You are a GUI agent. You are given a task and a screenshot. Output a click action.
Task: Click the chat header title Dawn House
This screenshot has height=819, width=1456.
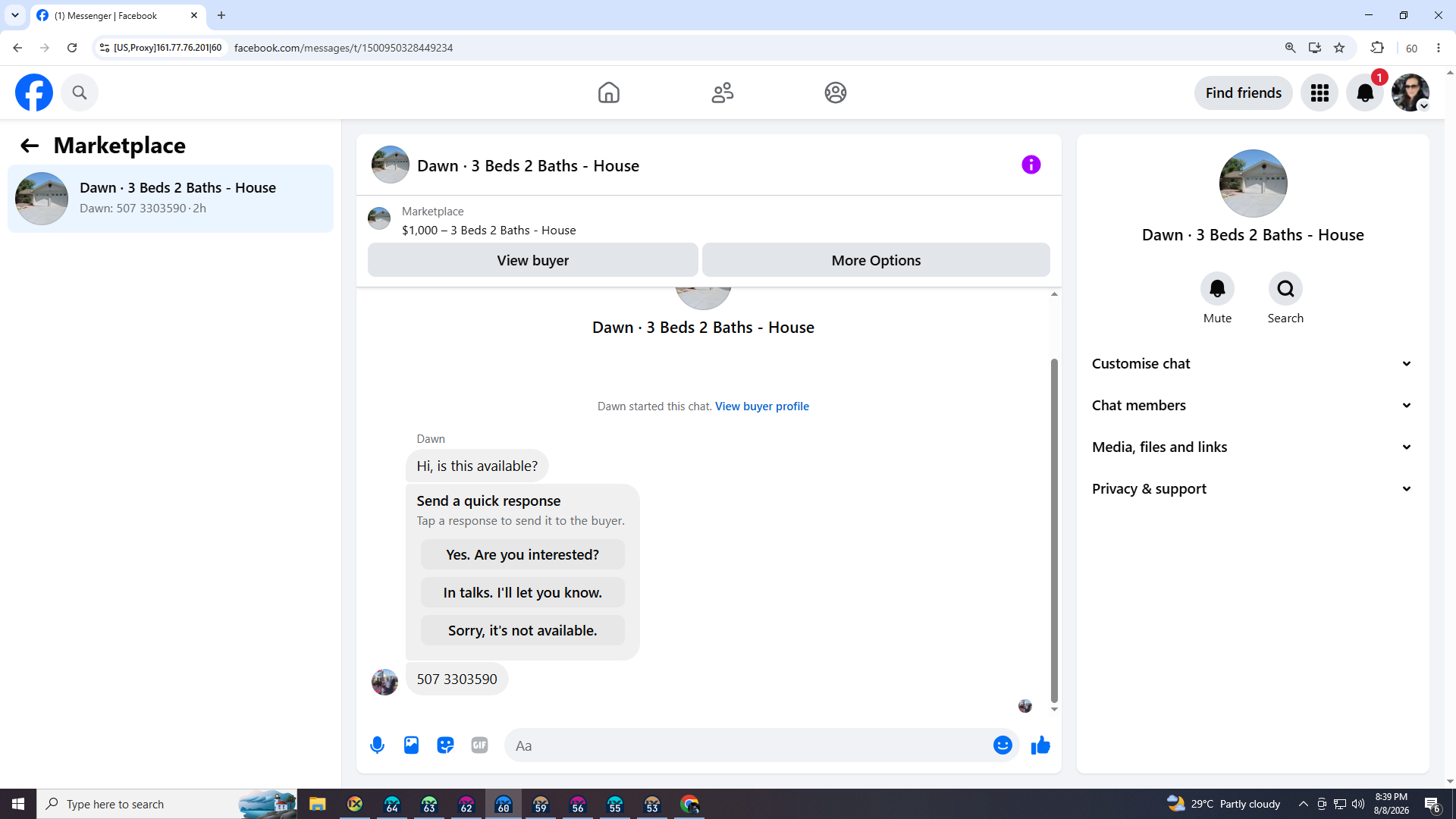pyautogui.click(x=528, y=166)
